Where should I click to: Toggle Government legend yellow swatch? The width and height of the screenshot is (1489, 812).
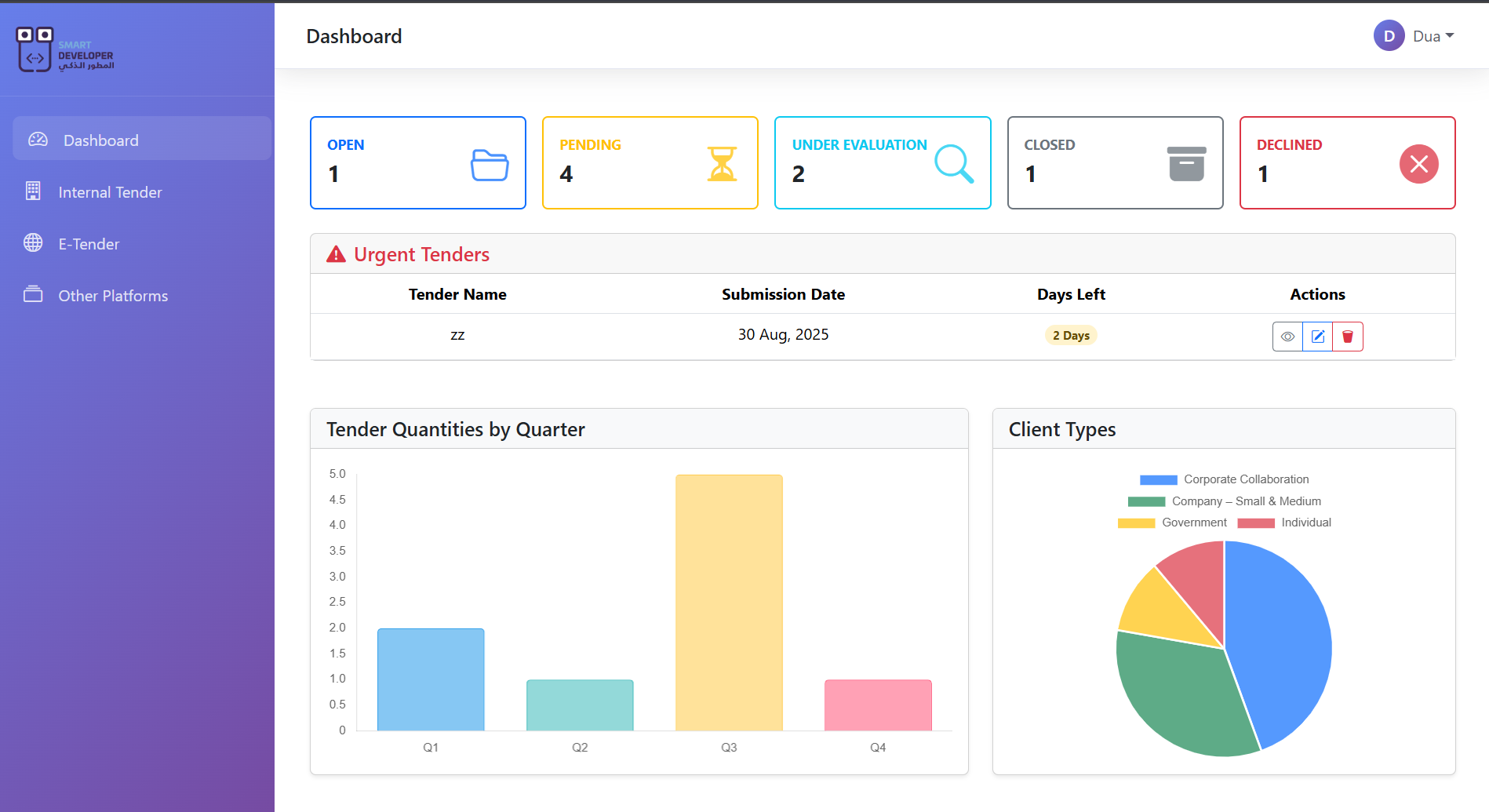pyautogui.click(x=1136, y=523)
